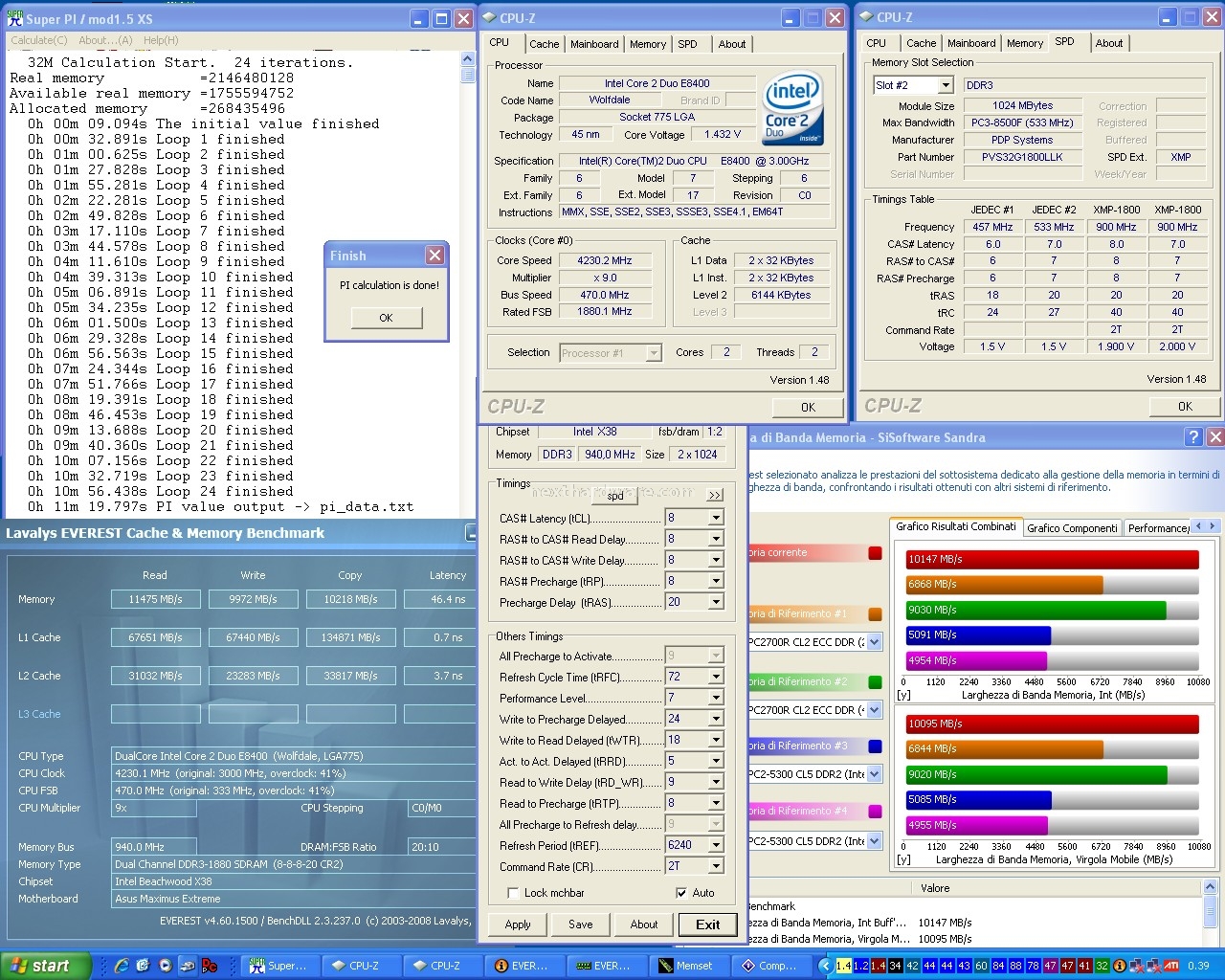The height and width of the screenshot is (980, 1225).
Task: Click OK in the right CPU-Z window
Action: click(1185, 406)
